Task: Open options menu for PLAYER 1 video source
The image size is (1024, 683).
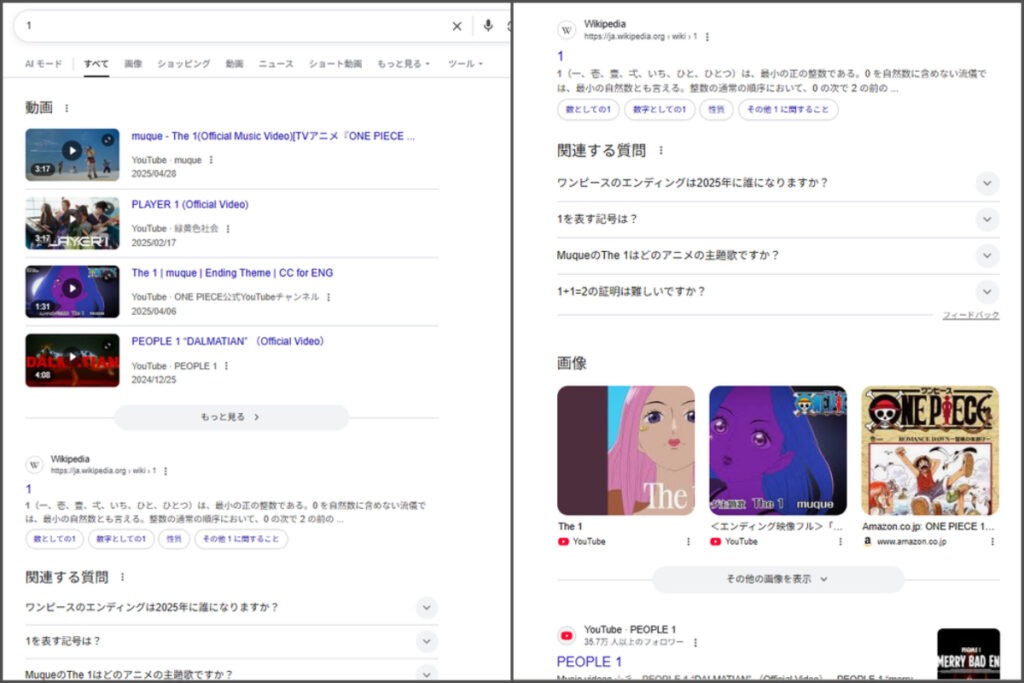Action: [228, 228]
